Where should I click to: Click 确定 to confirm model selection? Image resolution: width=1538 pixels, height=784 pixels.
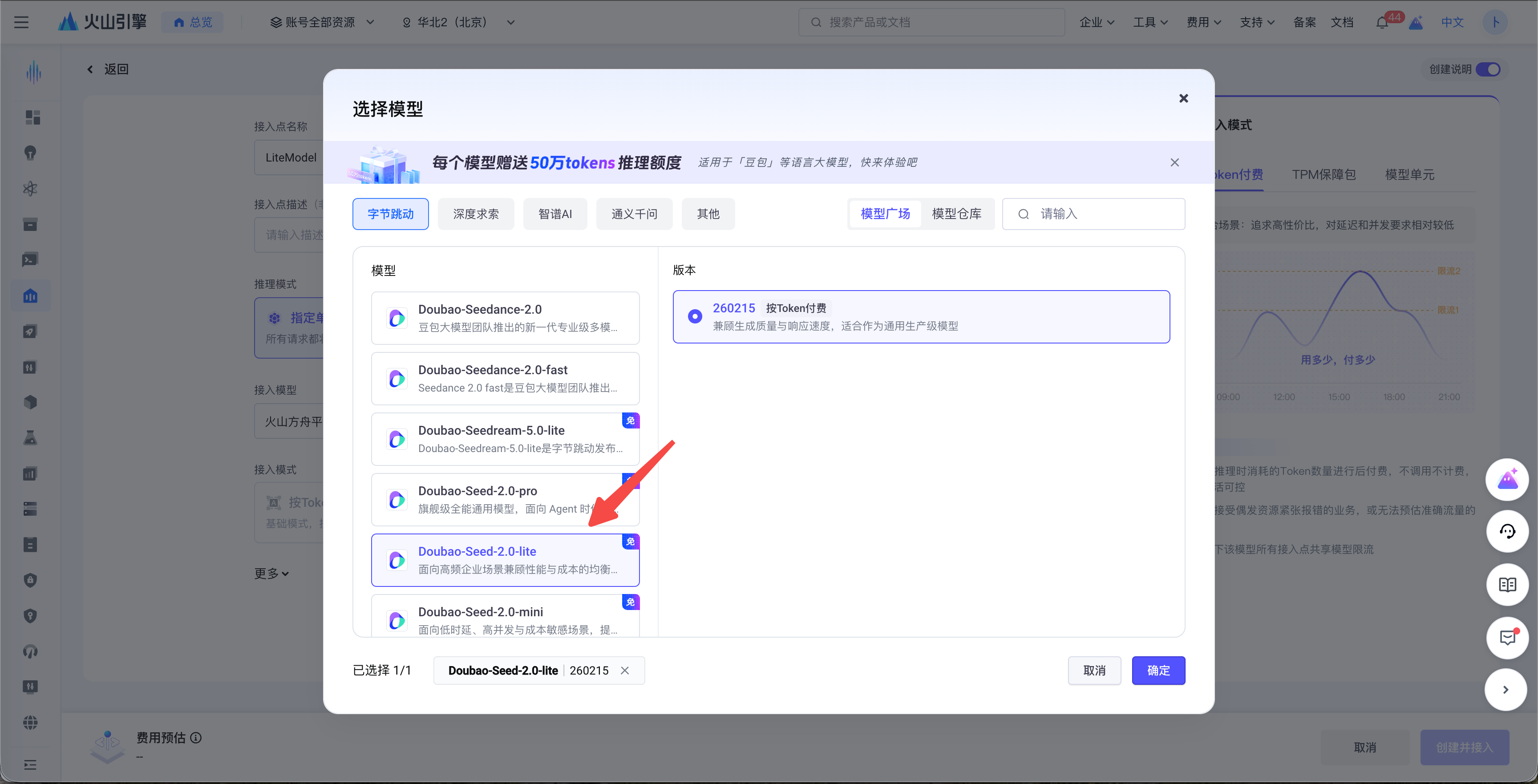pyautogui.click(x=1158, y=671)
